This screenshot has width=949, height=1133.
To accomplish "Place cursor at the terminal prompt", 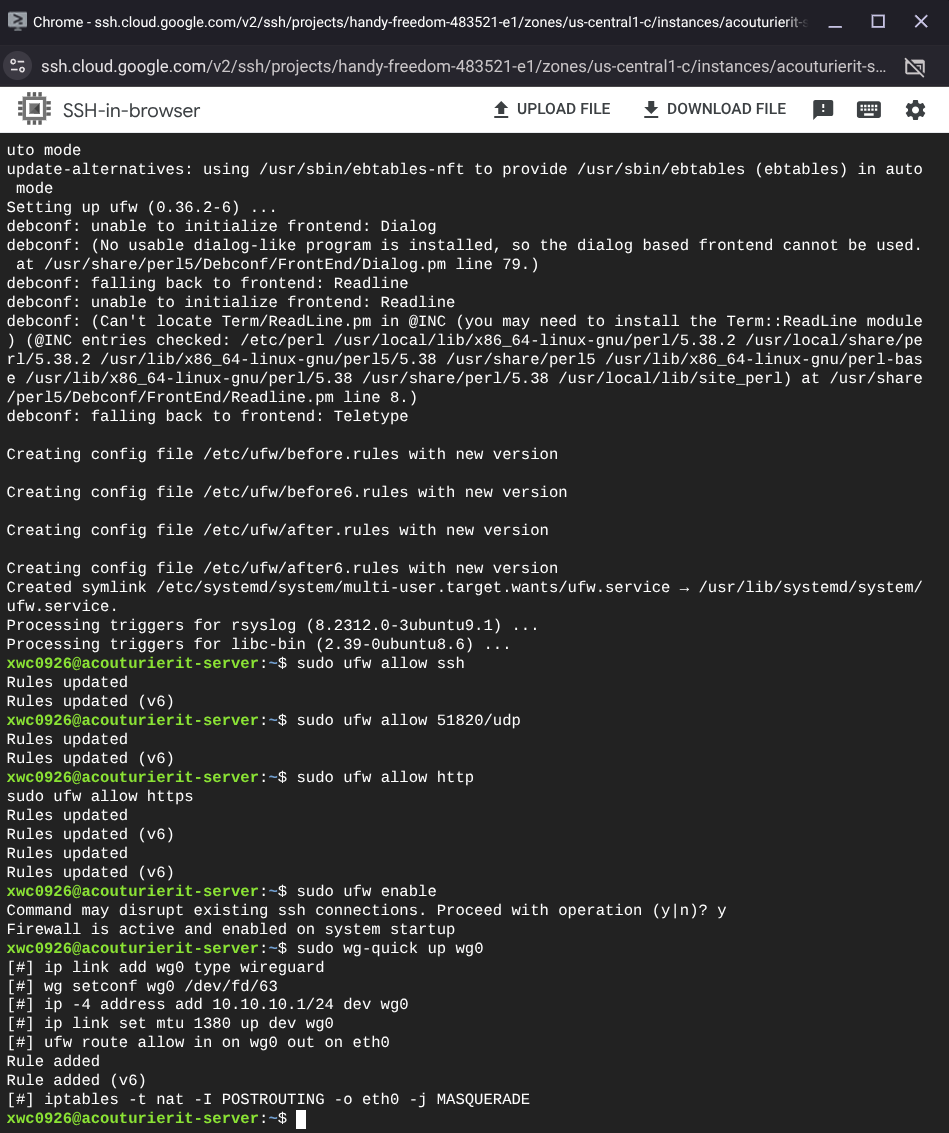I will 300,1118.
